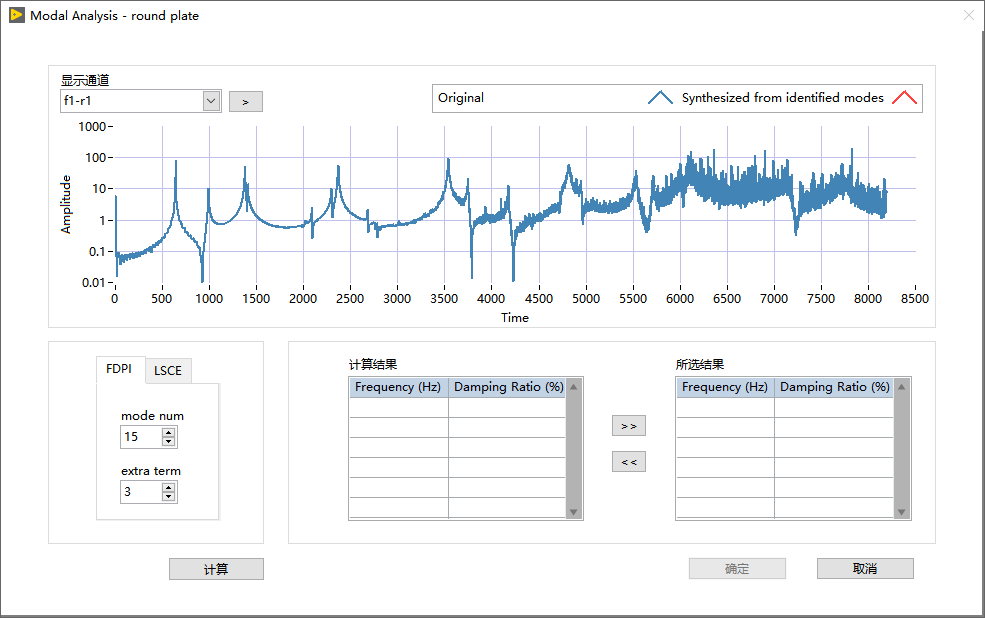Decrement the extra term value

[168, 497]
